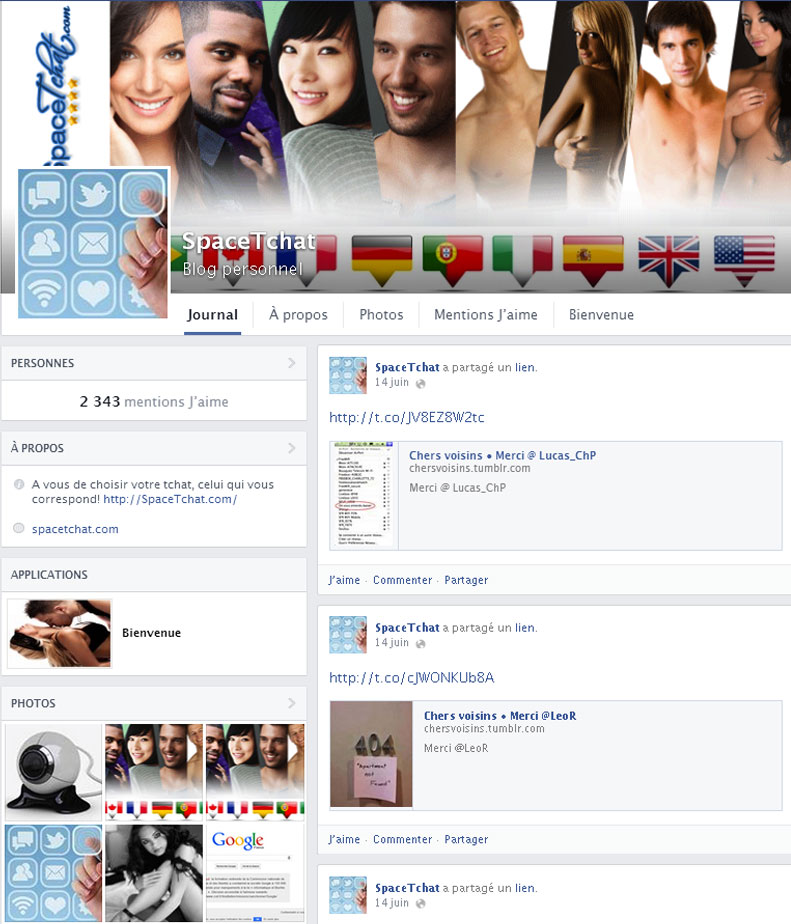Open SpaceTchat author name on first post

(407, 367)
